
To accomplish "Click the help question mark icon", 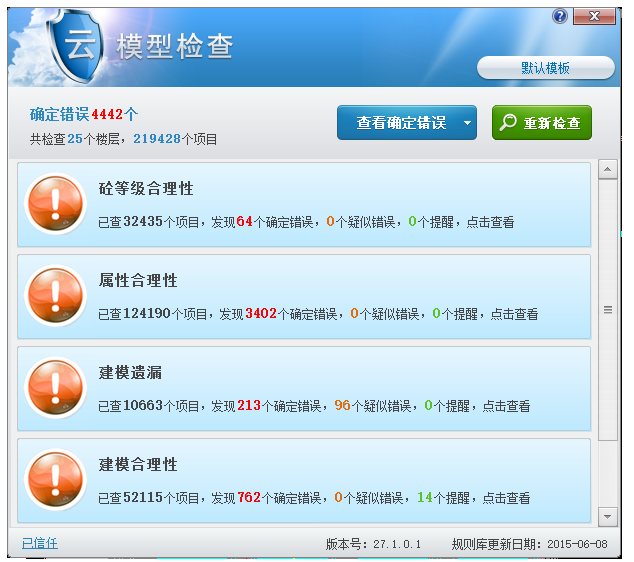I will click(560, 16).
